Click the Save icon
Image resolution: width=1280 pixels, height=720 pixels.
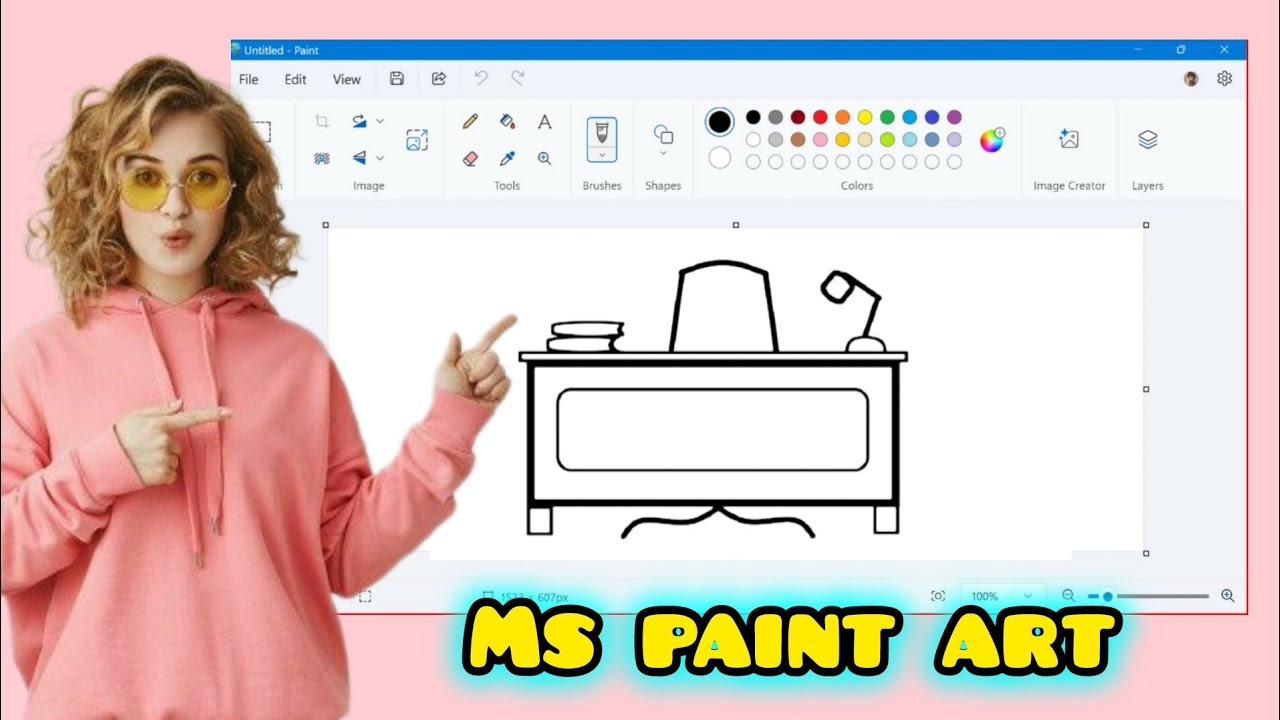click(397, 79)
